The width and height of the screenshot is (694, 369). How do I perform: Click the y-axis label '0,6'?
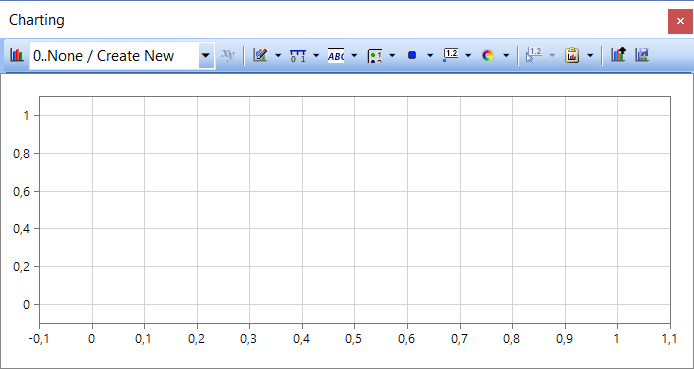point(21,192)
